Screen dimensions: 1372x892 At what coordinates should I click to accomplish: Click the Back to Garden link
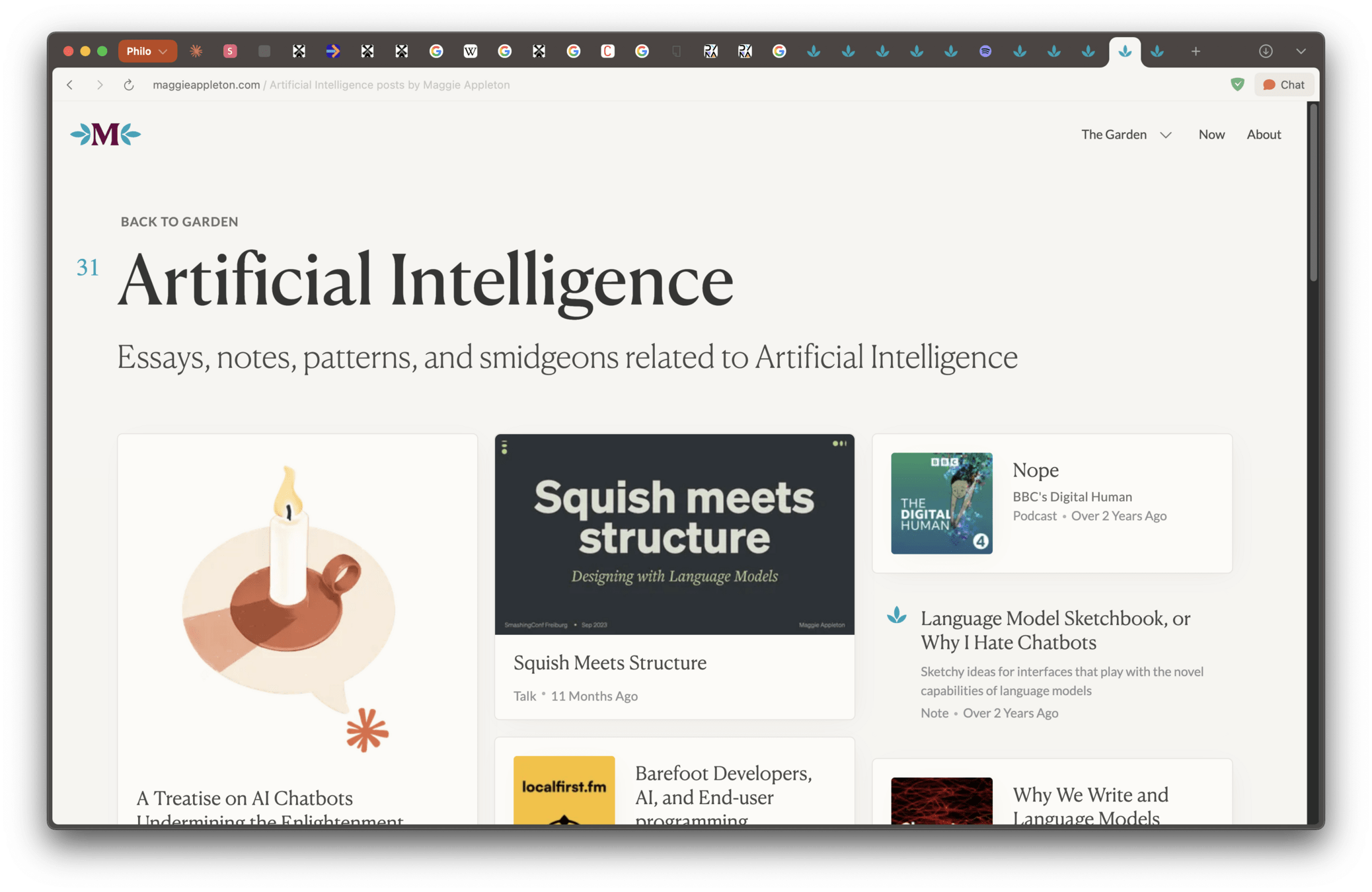[x=179, y=221]
